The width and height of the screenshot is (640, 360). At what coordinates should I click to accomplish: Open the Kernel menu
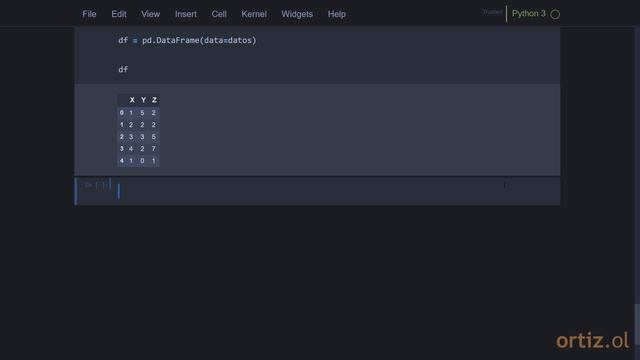[x=254, y=14]
